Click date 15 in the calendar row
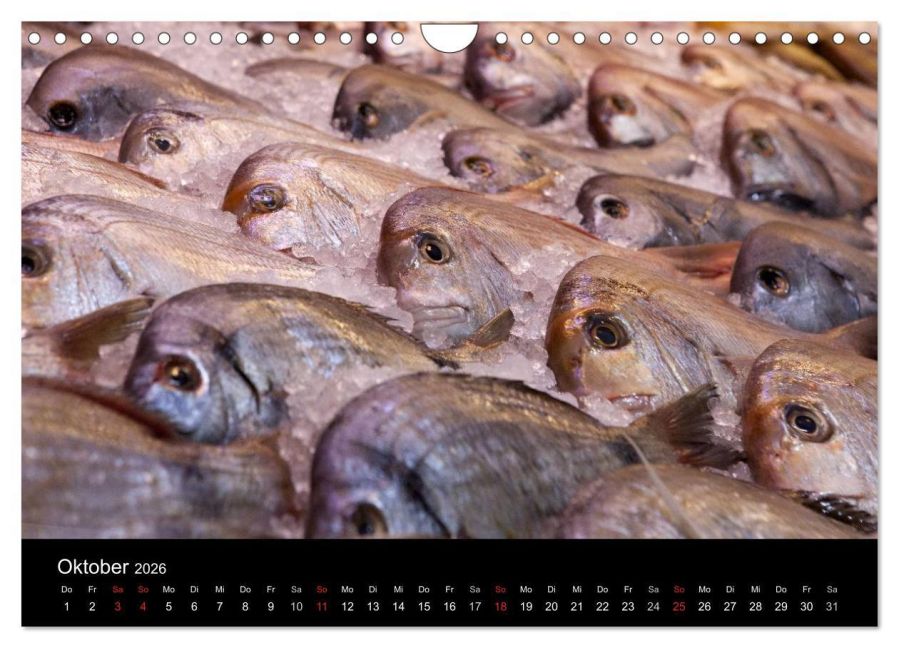The width and height of the screenshot is (899, 648). pyautogui.click(x=424, y=606)
